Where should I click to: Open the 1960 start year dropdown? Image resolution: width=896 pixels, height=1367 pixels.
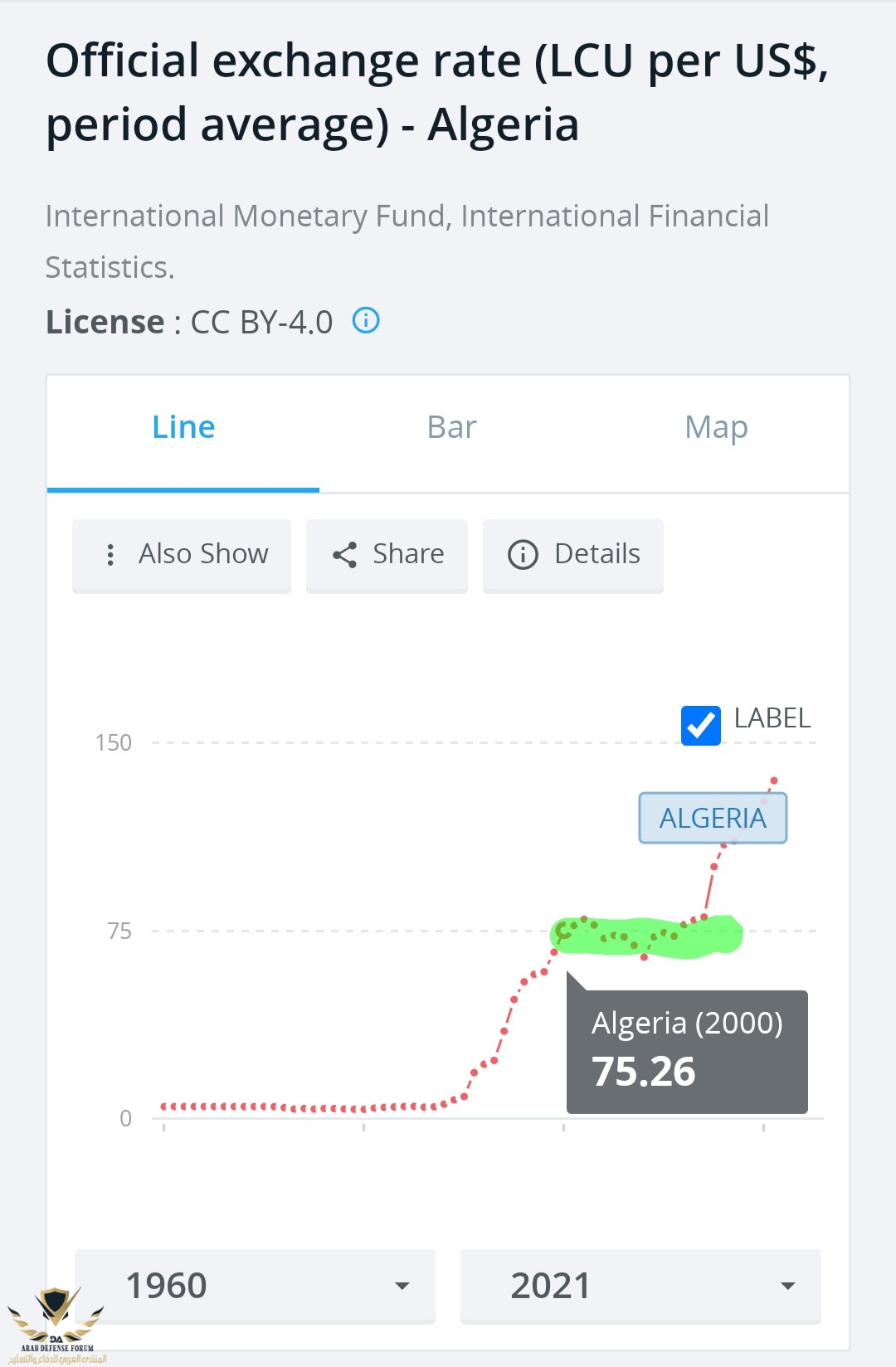click(255, 1286)
